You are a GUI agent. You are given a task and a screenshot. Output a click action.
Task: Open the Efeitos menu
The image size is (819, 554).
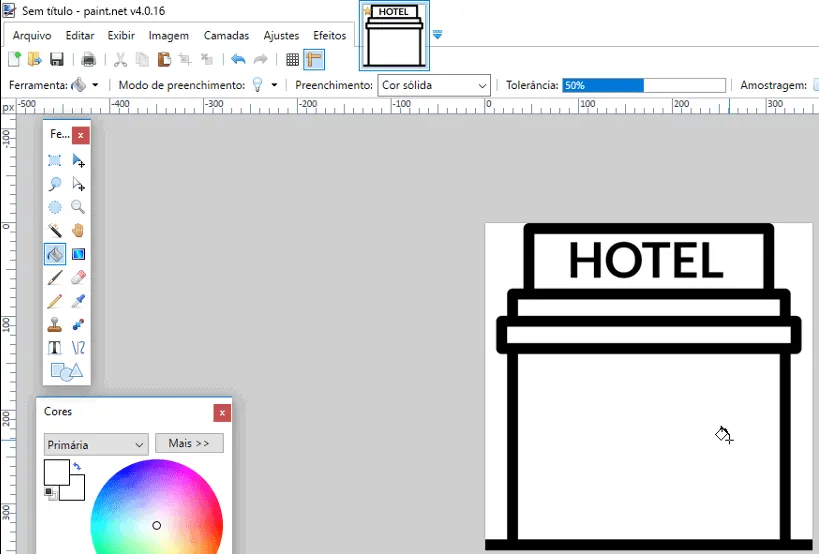point(330,36)
